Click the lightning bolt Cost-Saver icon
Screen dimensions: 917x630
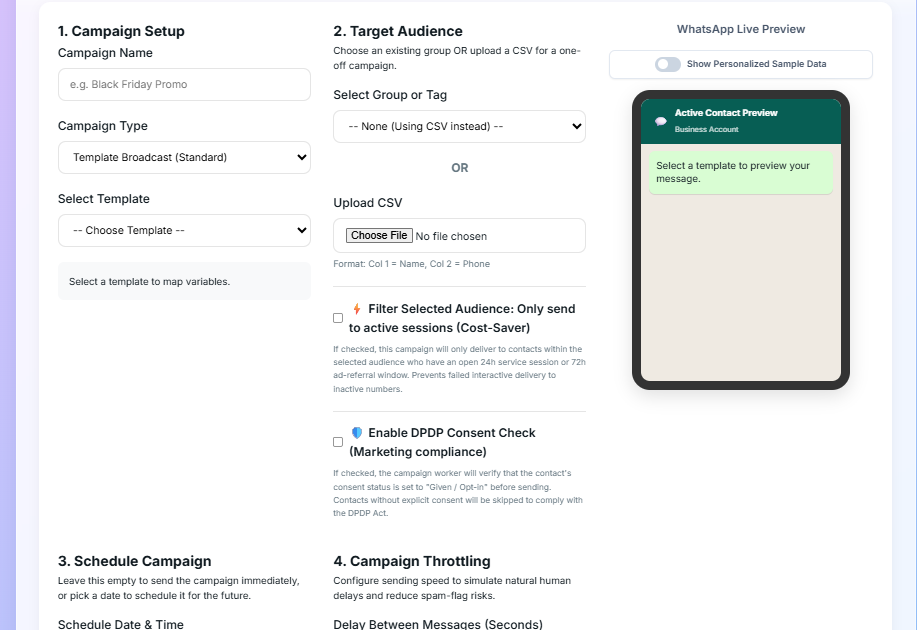click(x=357, y=309)
